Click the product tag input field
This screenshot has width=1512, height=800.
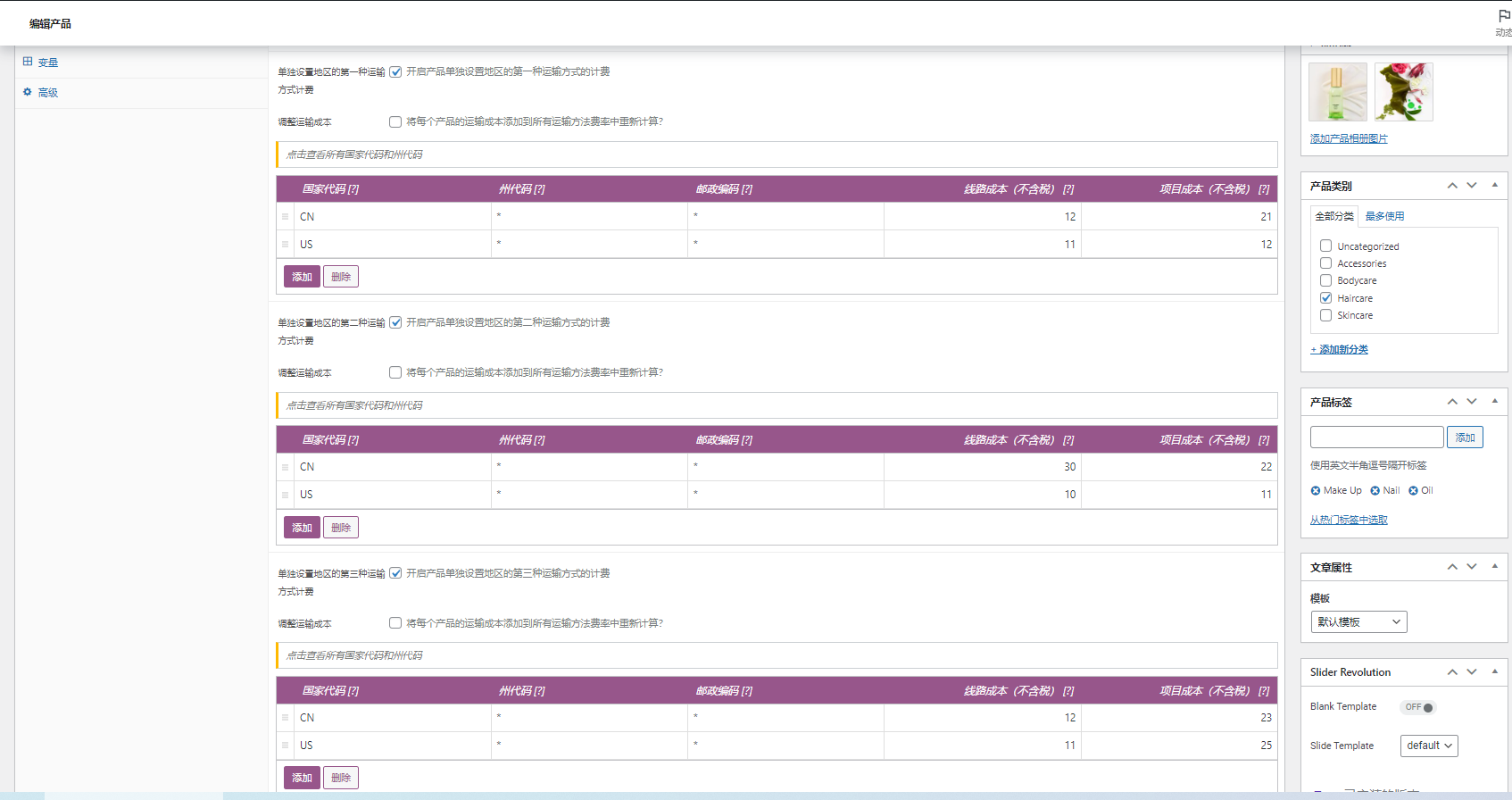tap(1376, 437)
